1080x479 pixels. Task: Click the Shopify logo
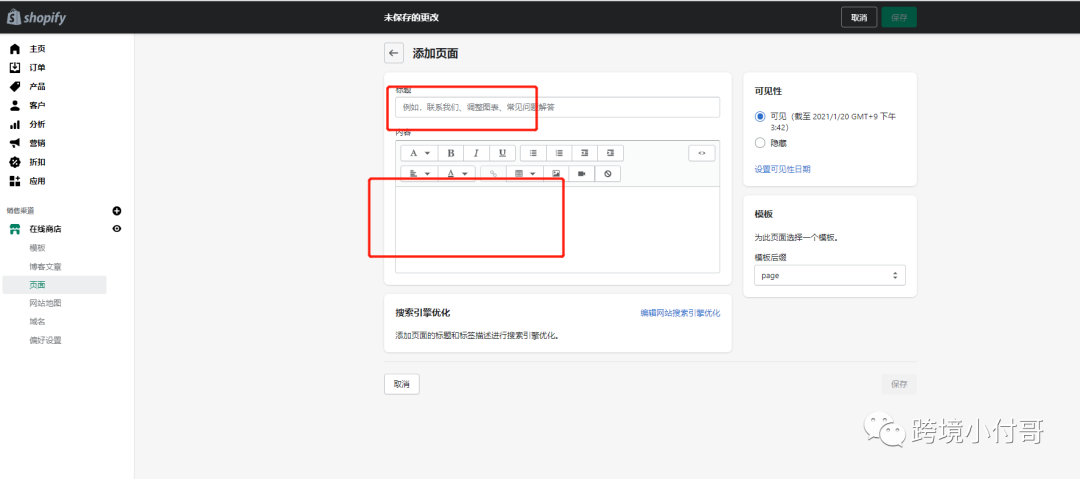pos(37,17)
